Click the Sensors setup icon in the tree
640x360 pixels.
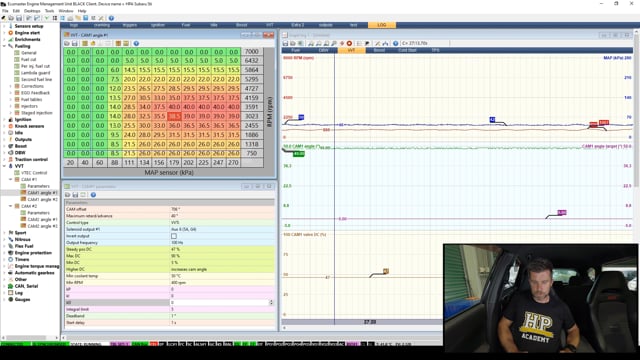click(11, 26)
